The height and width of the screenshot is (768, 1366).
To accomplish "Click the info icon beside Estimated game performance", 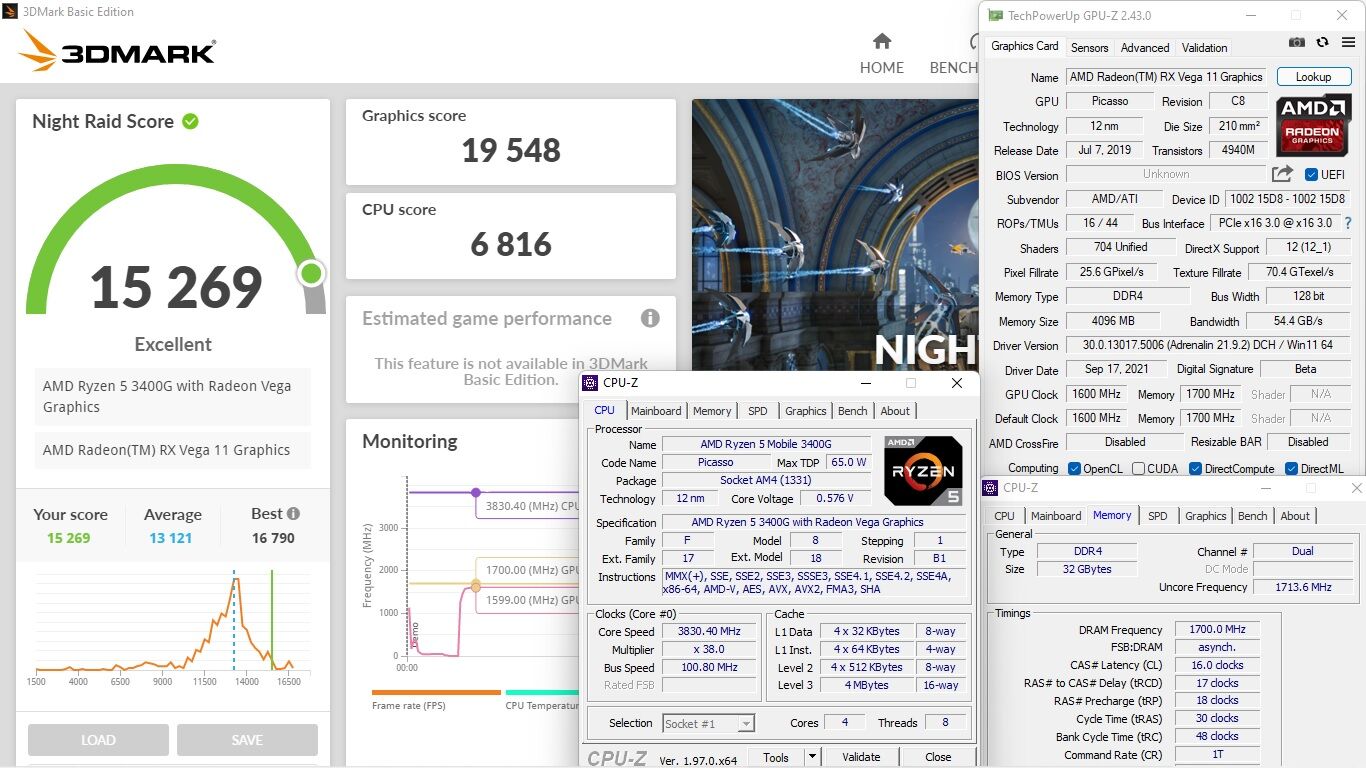I will pyautogui.click(x=650, y=318).
